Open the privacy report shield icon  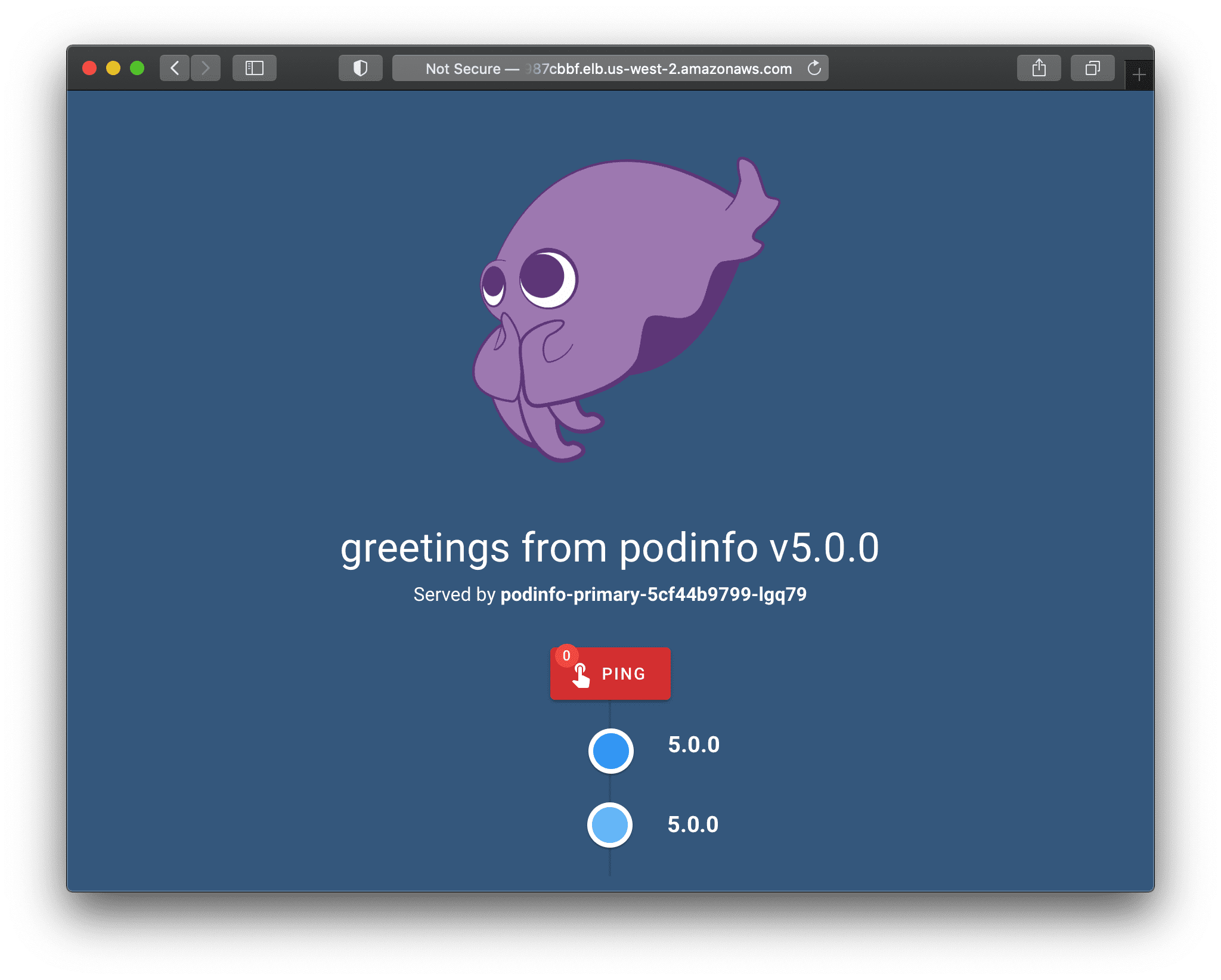pos(360,68)
